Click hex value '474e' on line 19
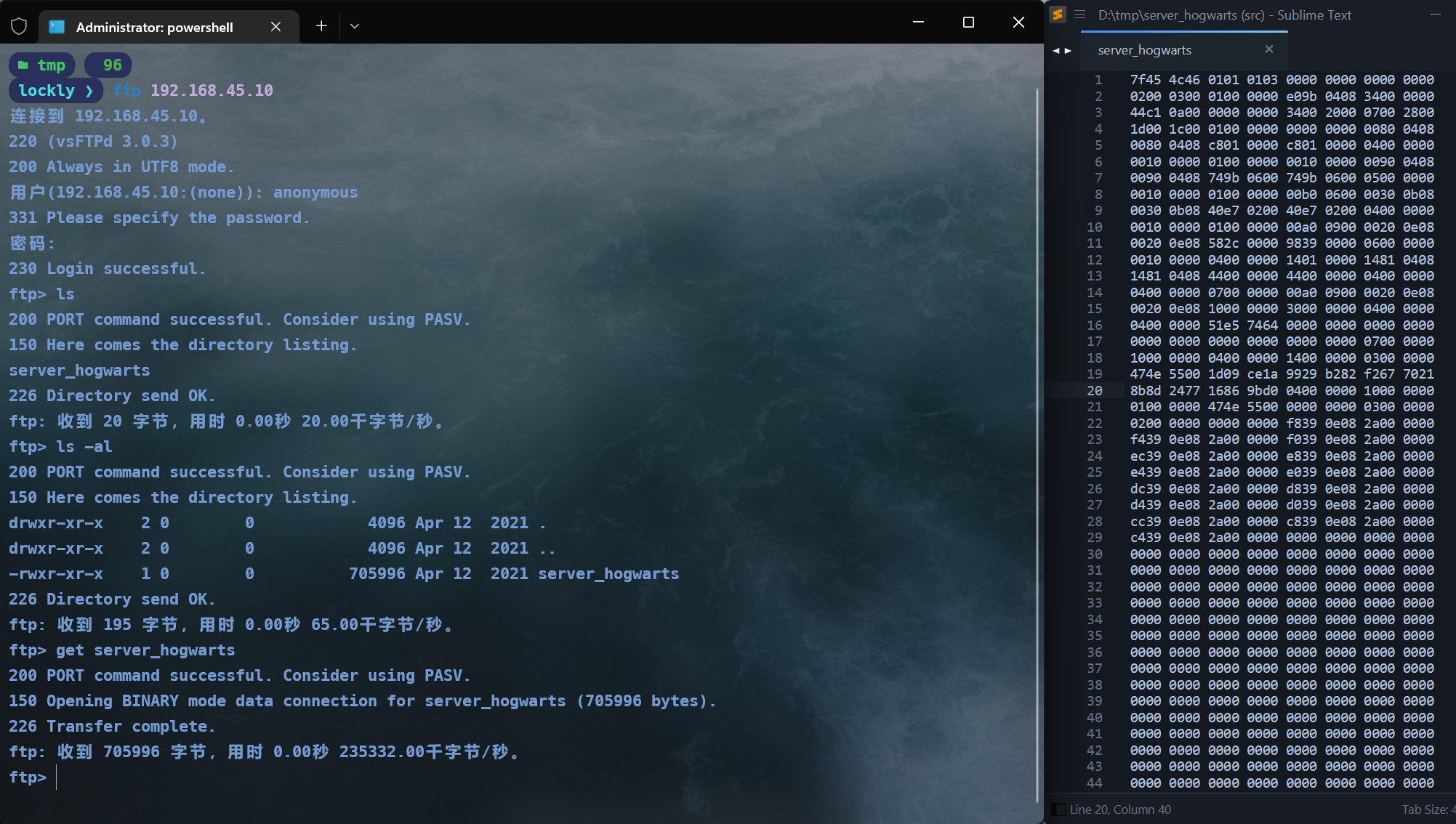This screenshot has width=1456, height=824. [1146, 373]
